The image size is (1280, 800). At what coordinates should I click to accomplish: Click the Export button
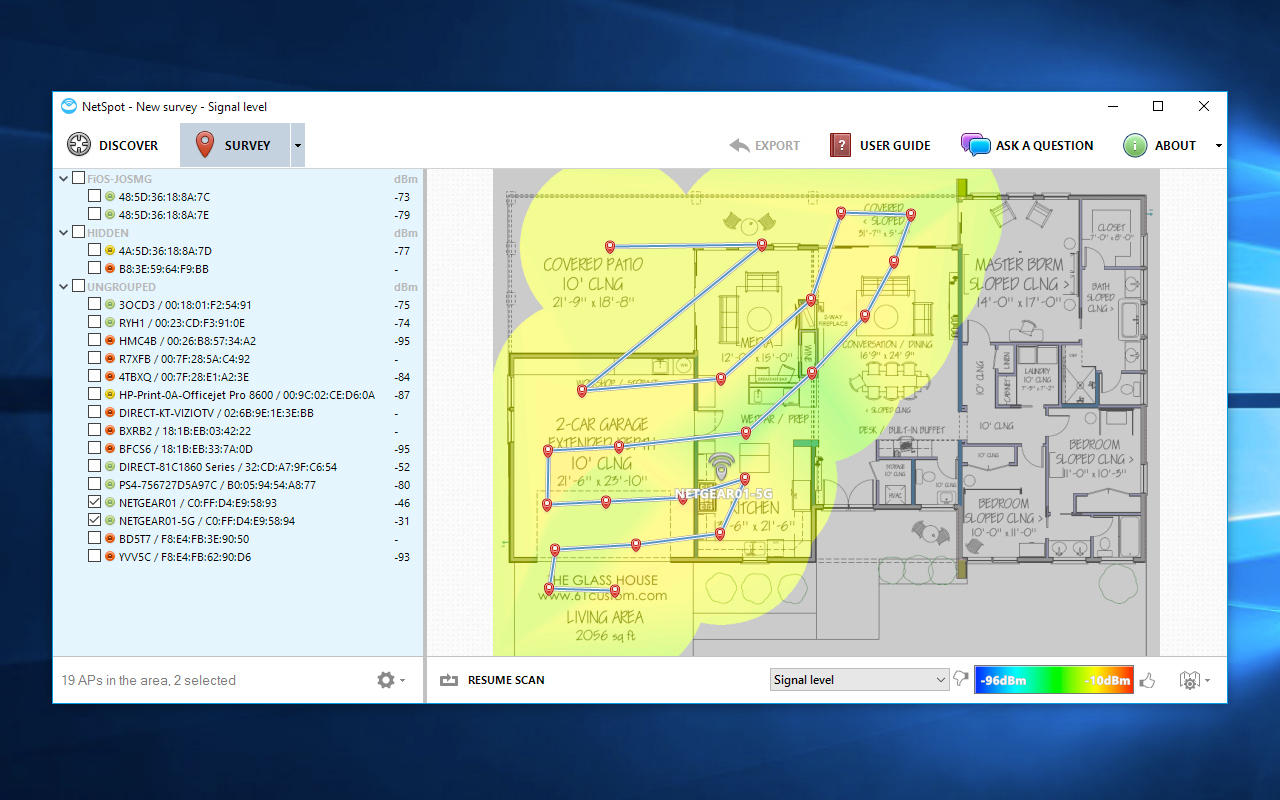coord(765,145)
